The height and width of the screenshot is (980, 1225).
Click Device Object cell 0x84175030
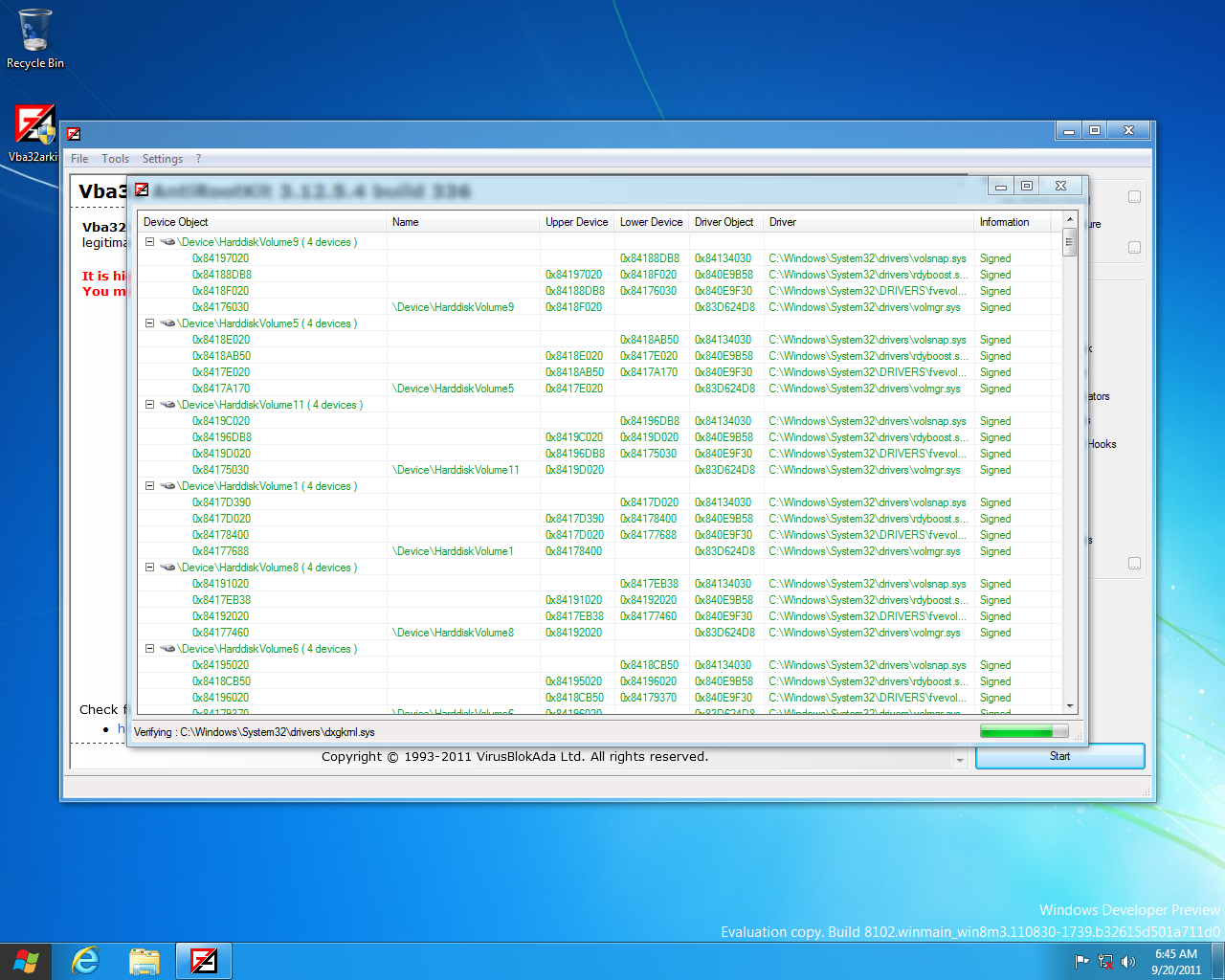(220, 470)
